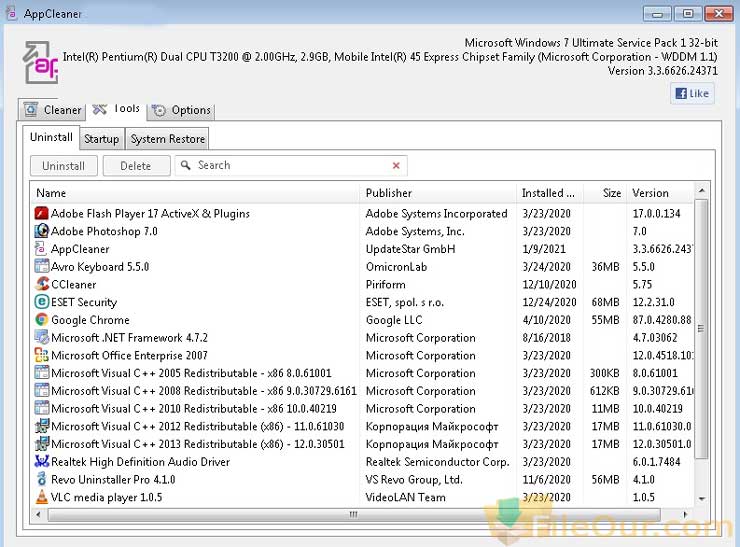Click the publisher 'UpdateStar GmbH'
This screenshot has width=740, height=547.
tap(411, 249)
